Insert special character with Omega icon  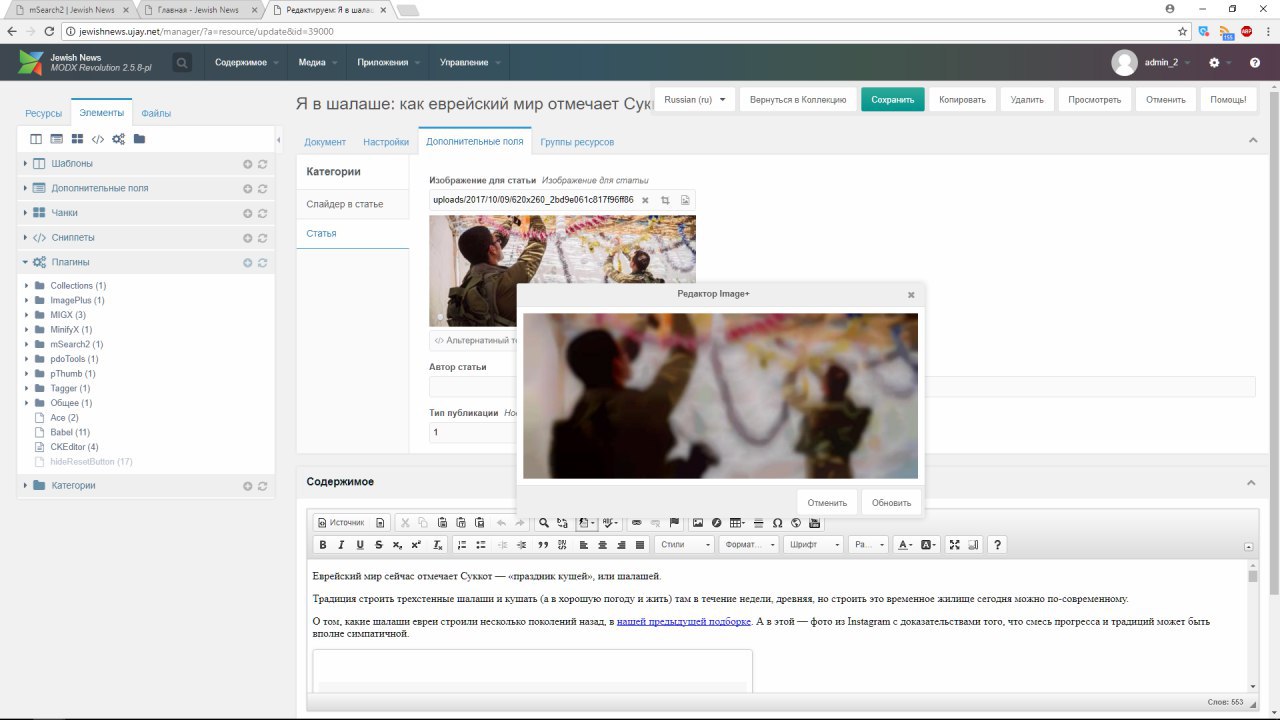(x=777, y=523)
